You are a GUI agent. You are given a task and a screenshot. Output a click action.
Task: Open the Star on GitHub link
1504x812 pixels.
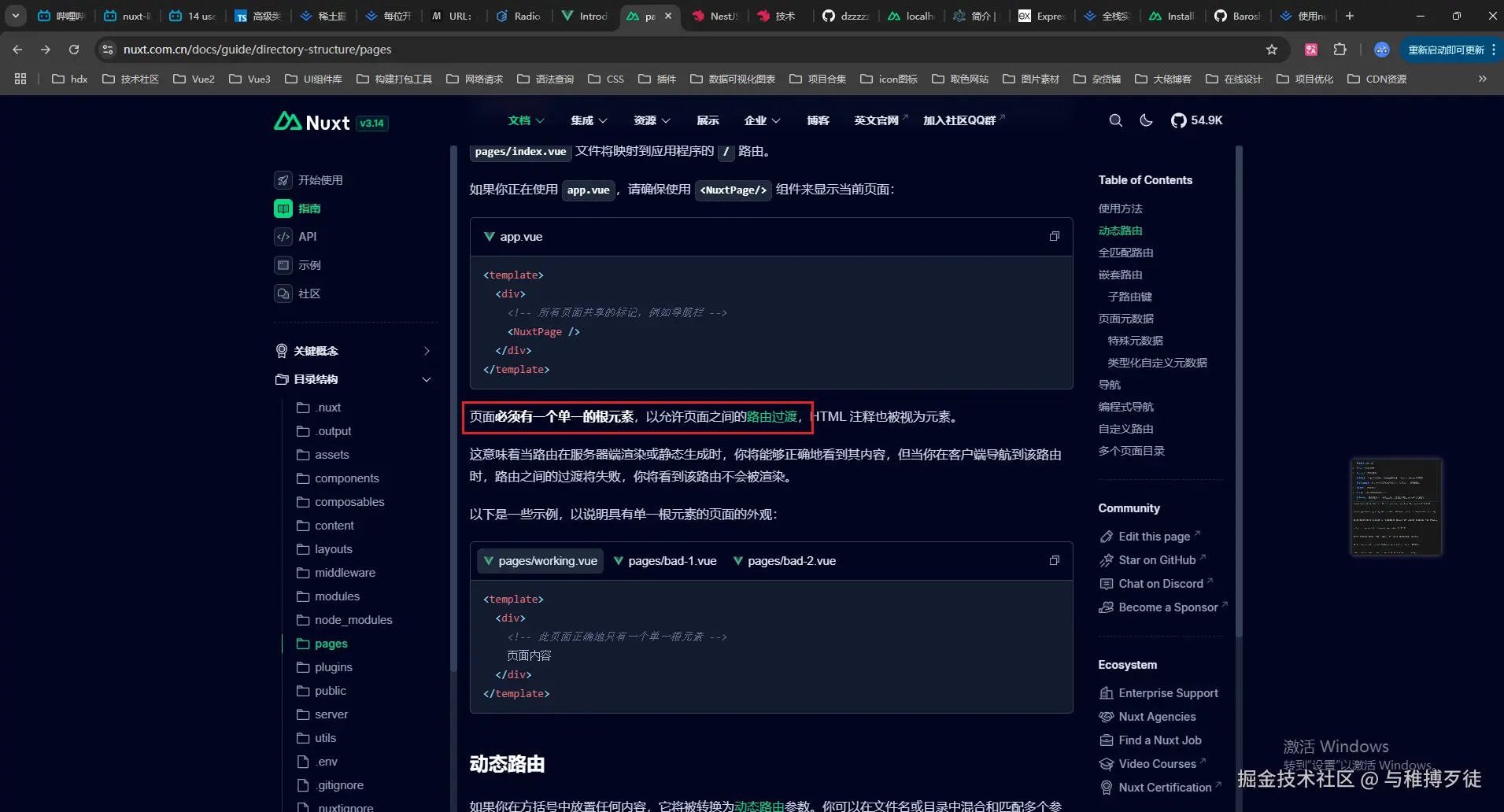(1152, 560)
